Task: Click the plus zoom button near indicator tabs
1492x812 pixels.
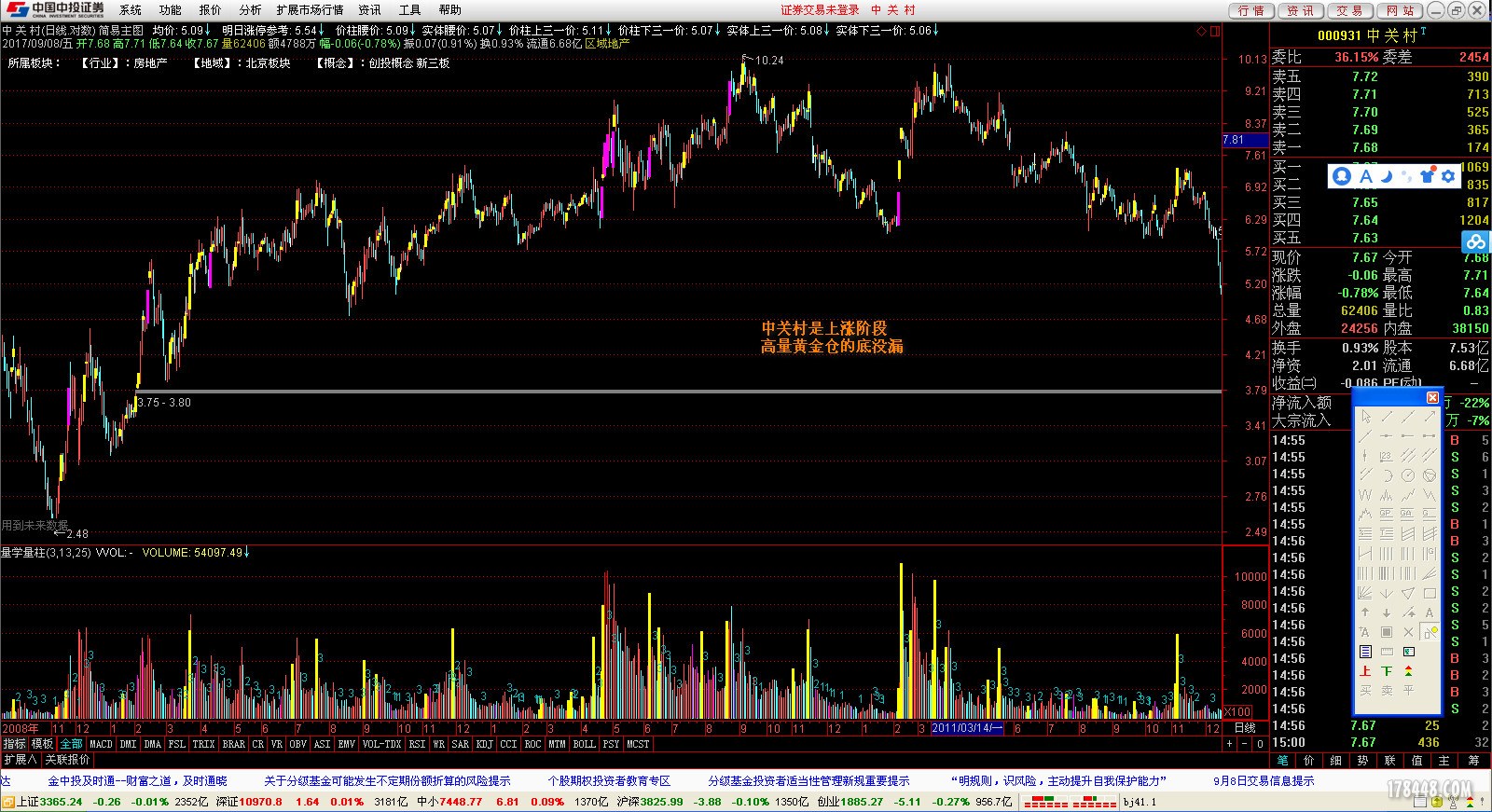Action: (x=1230, y=744)
